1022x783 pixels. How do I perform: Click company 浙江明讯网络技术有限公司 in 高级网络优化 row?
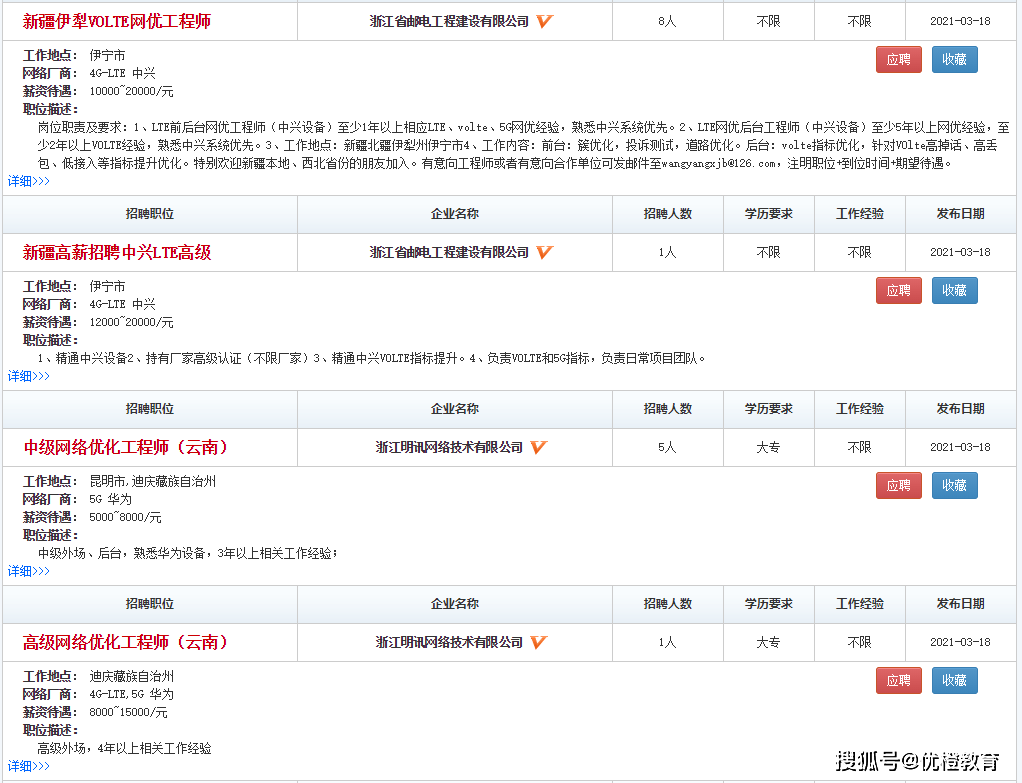pos(449,642)
